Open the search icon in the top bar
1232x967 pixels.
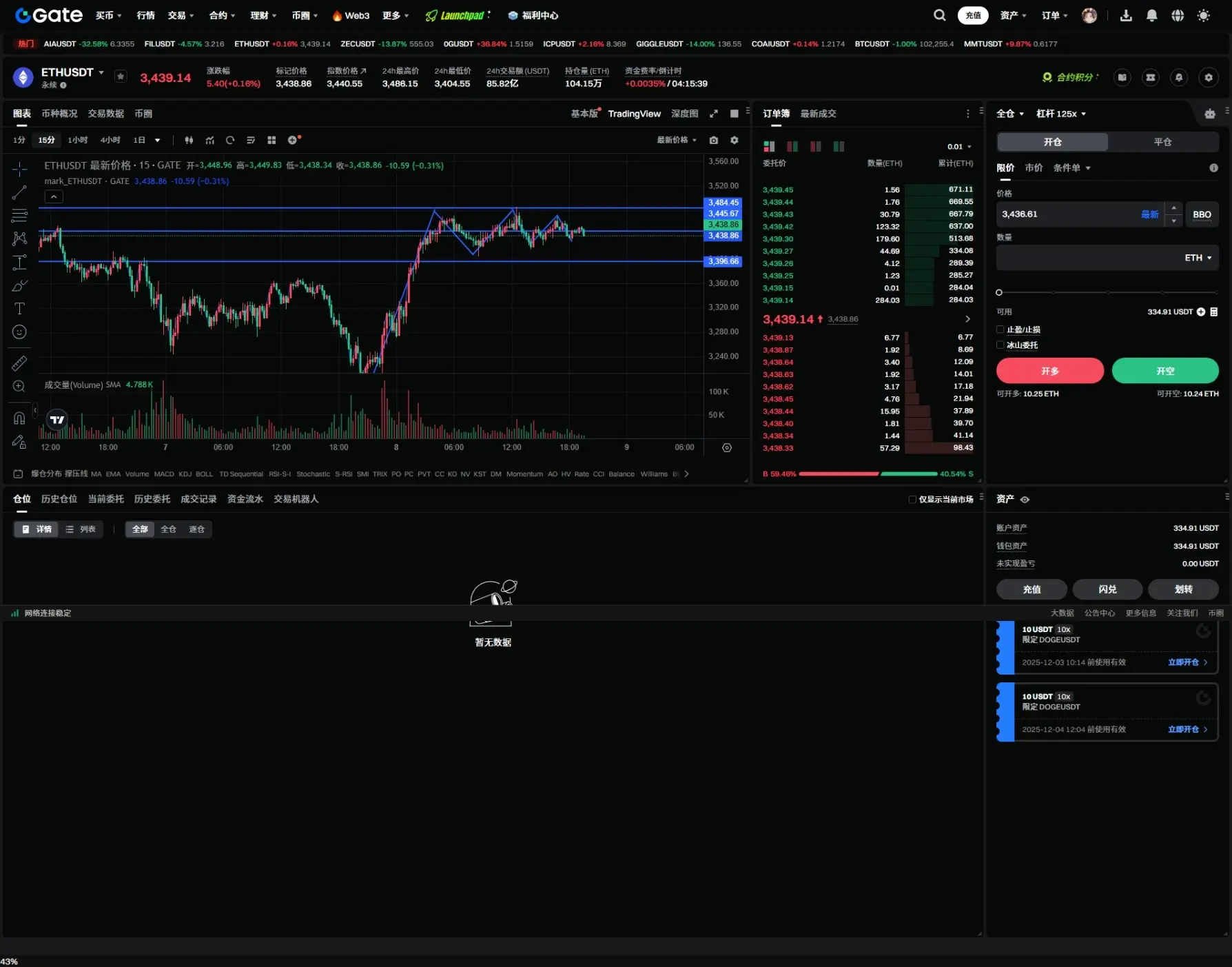tap(939, 15)
